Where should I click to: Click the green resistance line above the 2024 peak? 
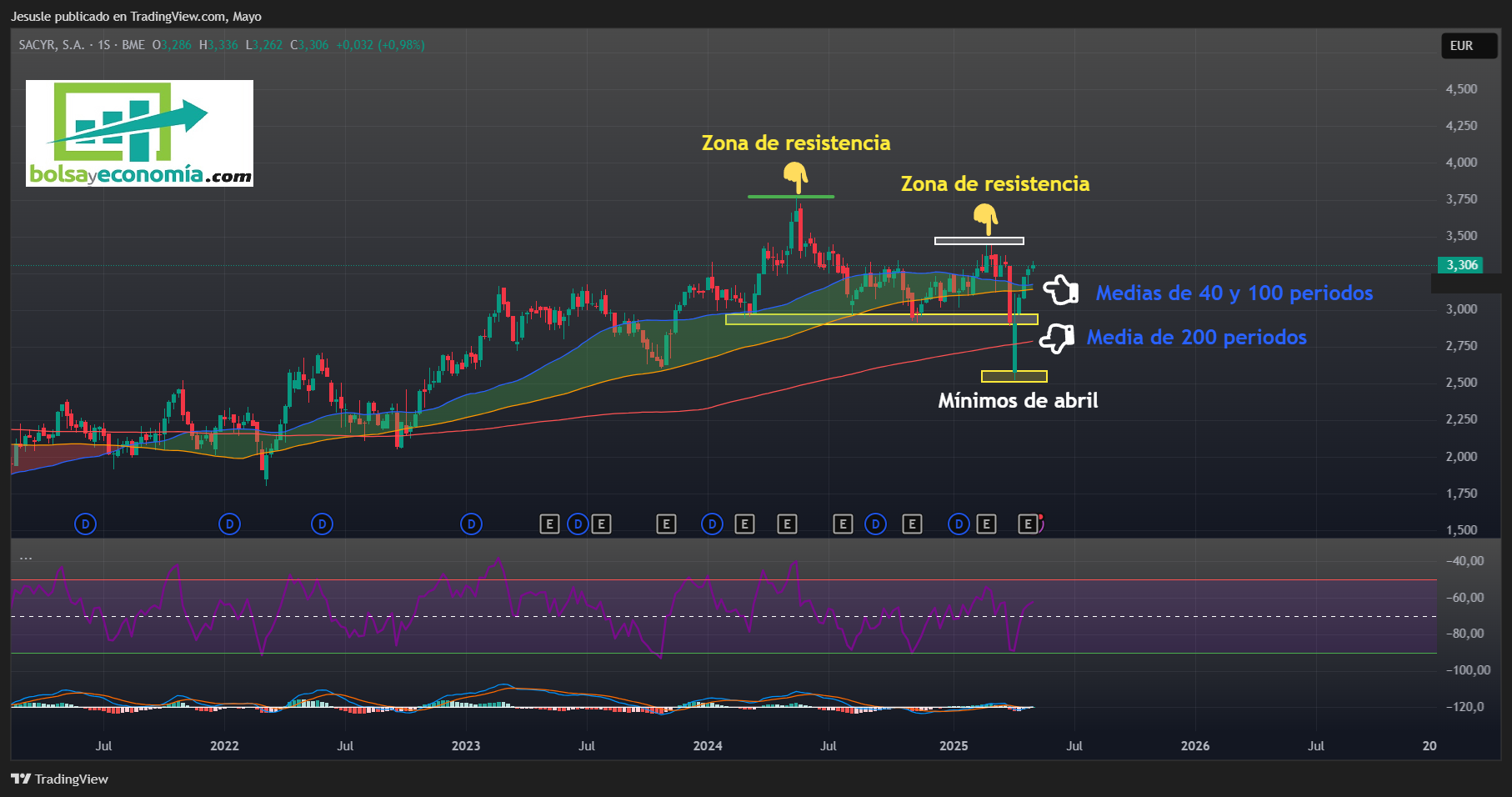click(791, 197)
